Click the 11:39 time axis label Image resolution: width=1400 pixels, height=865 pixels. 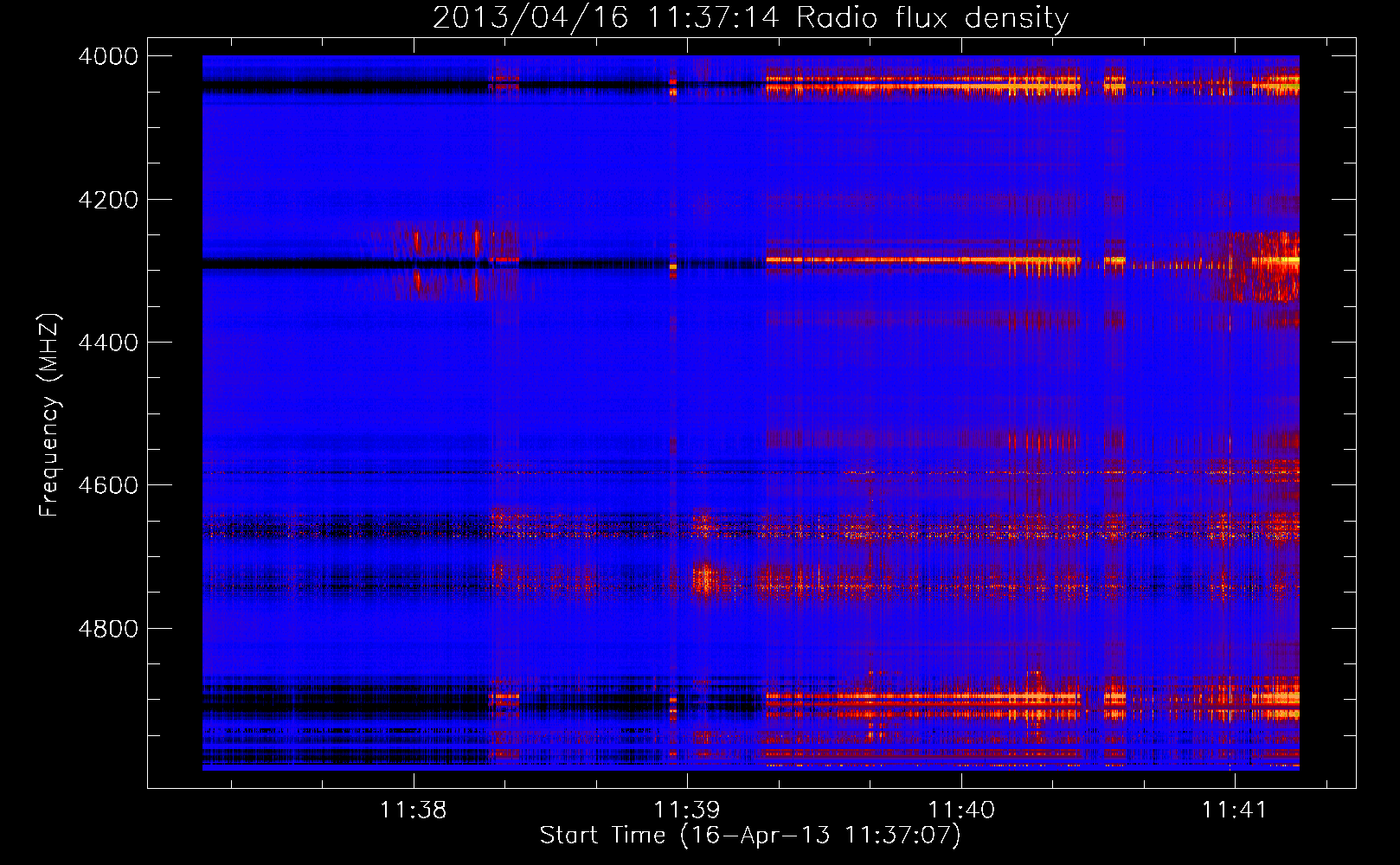point(687,811)
